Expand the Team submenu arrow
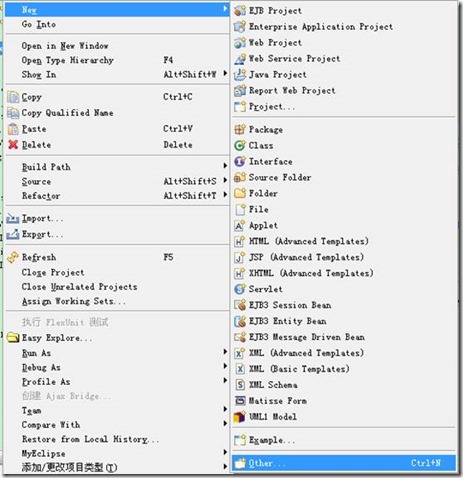463x478 pixels. click(x=225, y=409)
